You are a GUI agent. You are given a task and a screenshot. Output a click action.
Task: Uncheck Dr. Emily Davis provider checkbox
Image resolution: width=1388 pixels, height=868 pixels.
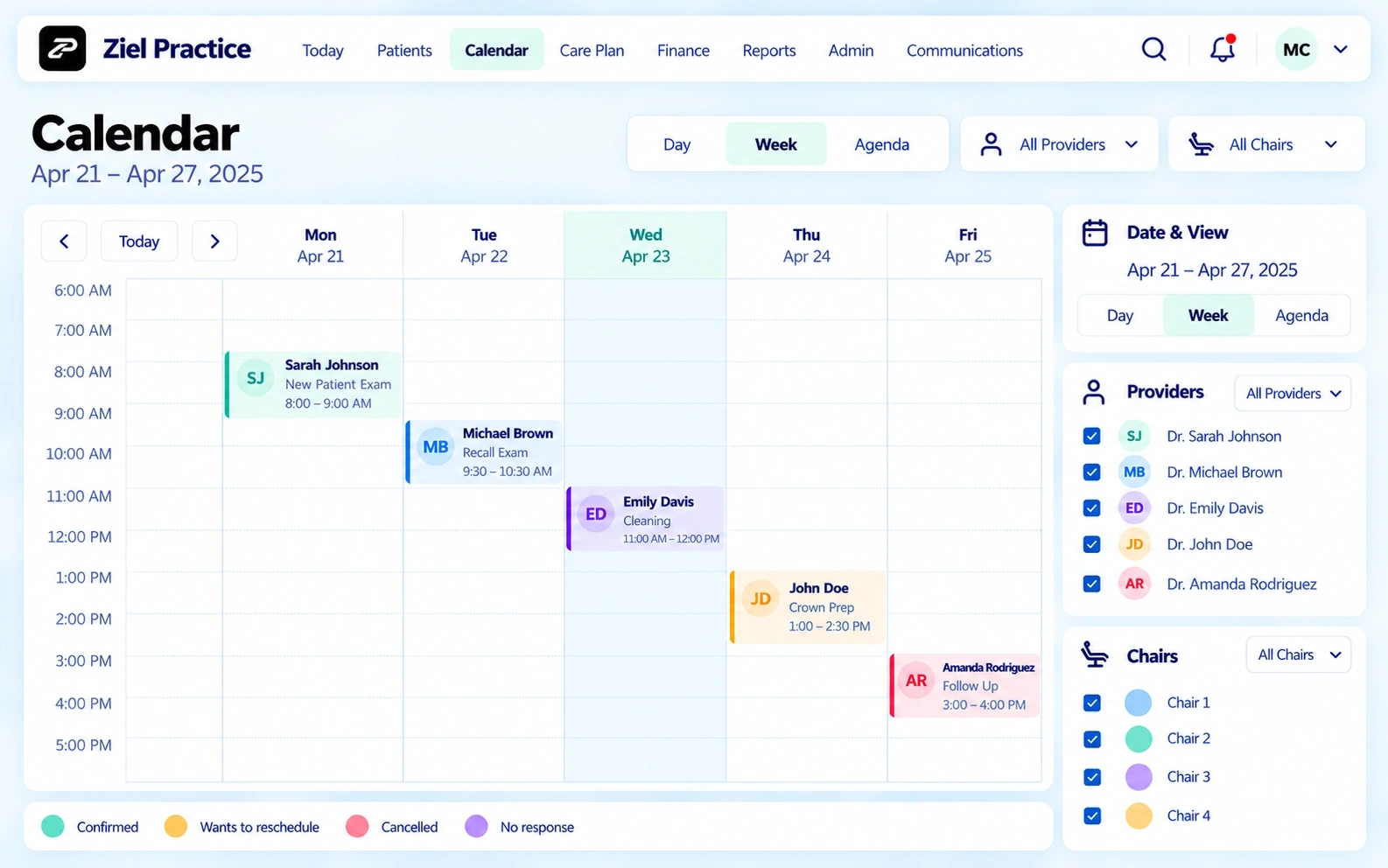[1091, 507]
